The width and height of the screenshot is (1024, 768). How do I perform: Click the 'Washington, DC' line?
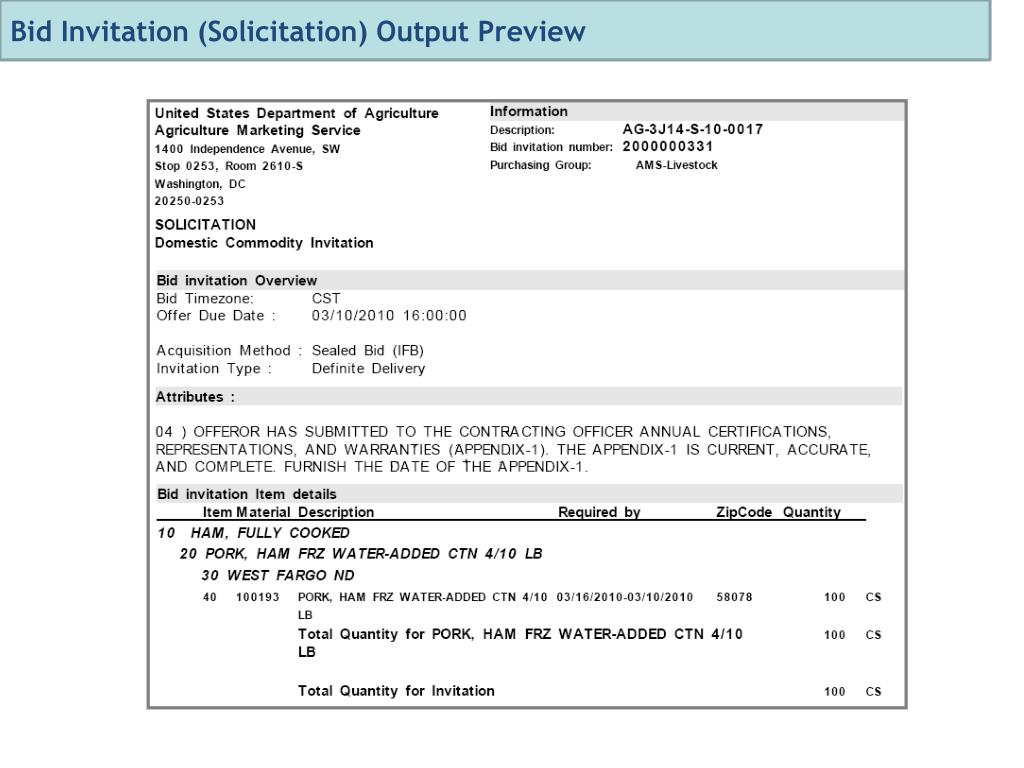coord(200,184)
